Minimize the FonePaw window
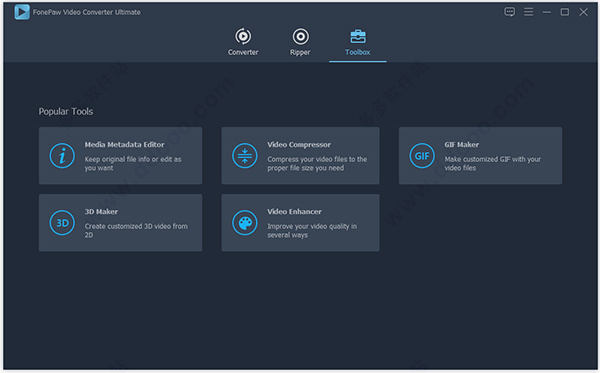 546,12
